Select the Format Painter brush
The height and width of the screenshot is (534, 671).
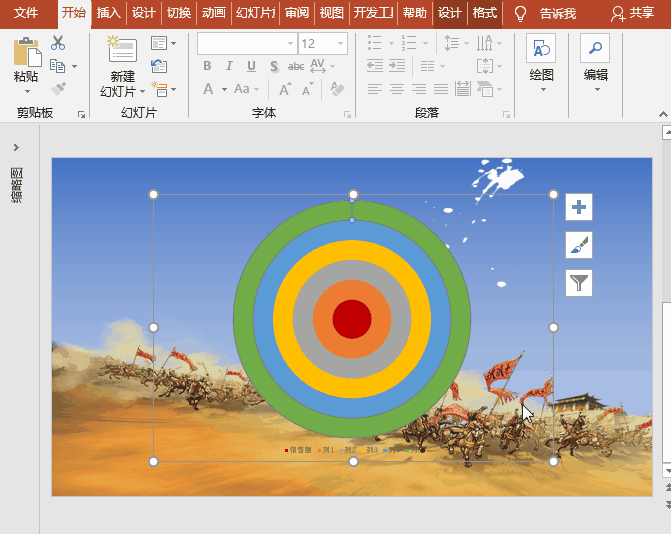pyautogui.click(x=58, y=89)
